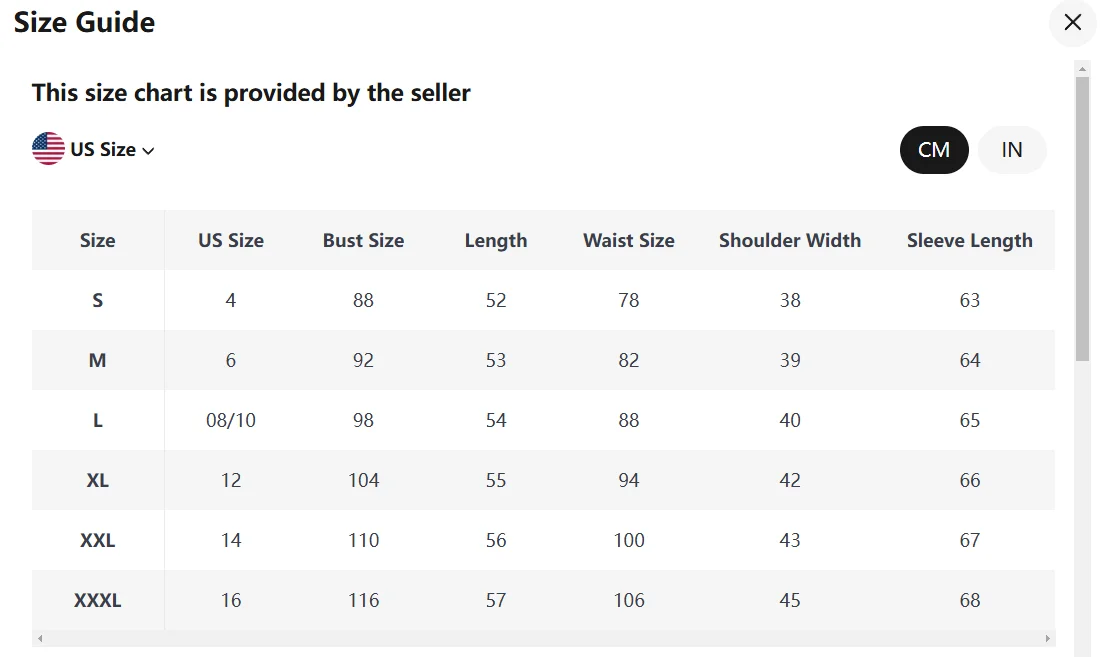
Task: Click the S size row label
Action: click(x=98, y=301)
